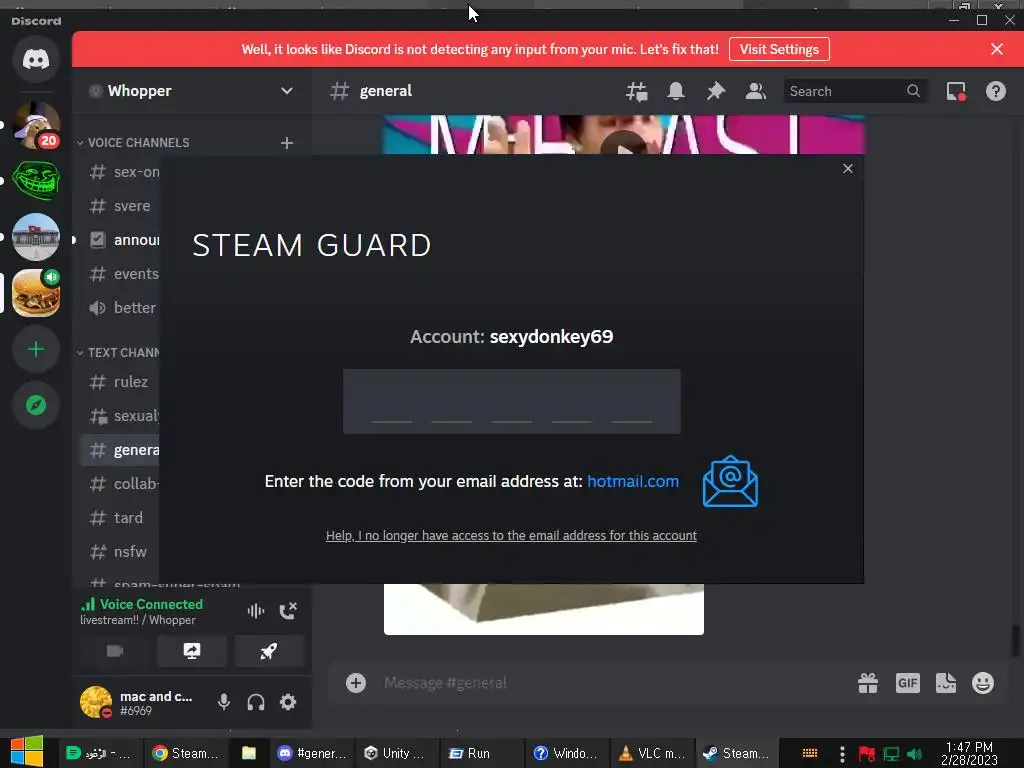1024x768 pixels.
Task: Turn on camera button
Action: 115,651
